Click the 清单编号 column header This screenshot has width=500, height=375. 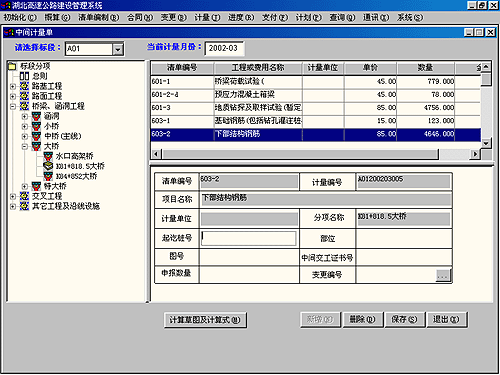182,68
